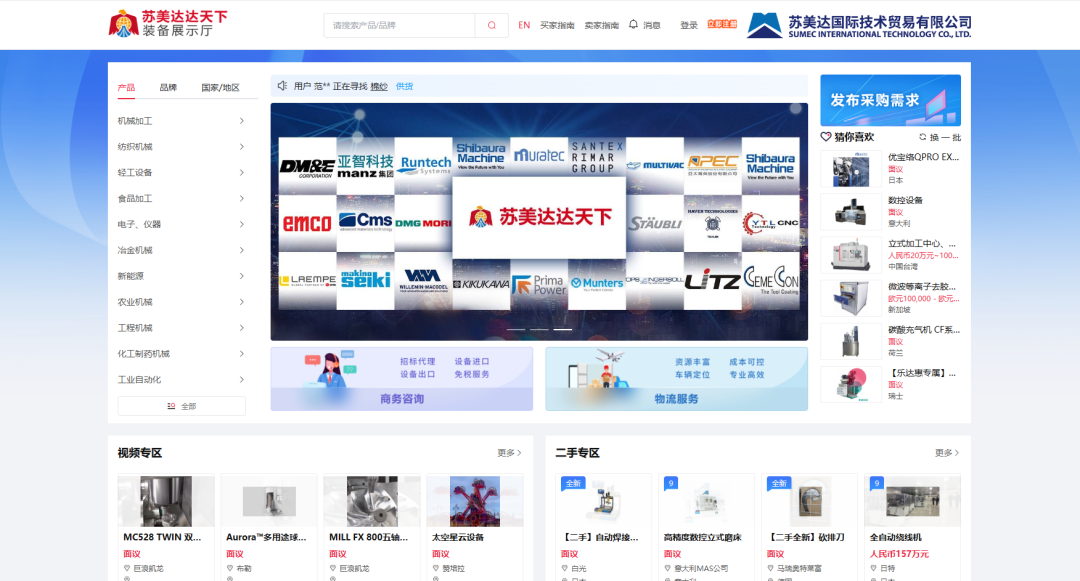Image resolution: width=1080 pixels, height=581 pixels.
Task: Click the 立即注册 button
Action: (x=723, y=24)
